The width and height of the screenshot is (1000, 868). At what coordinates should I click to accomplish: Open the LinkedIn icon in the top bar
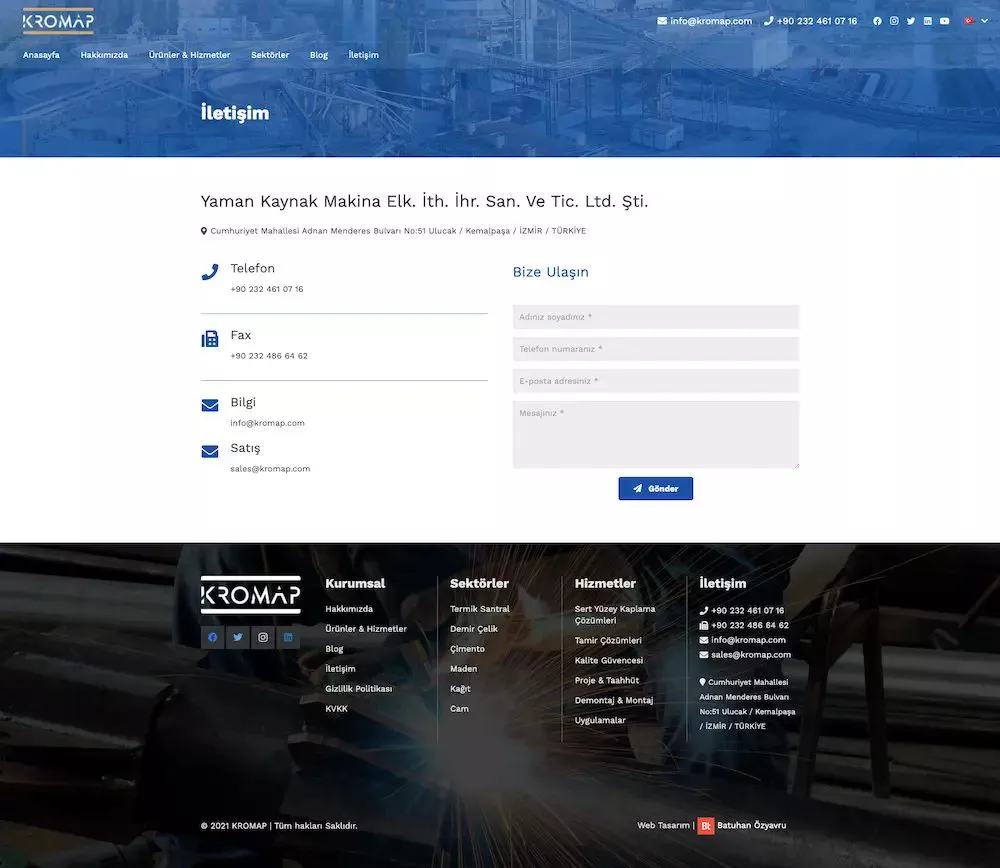tap(928, 21)
